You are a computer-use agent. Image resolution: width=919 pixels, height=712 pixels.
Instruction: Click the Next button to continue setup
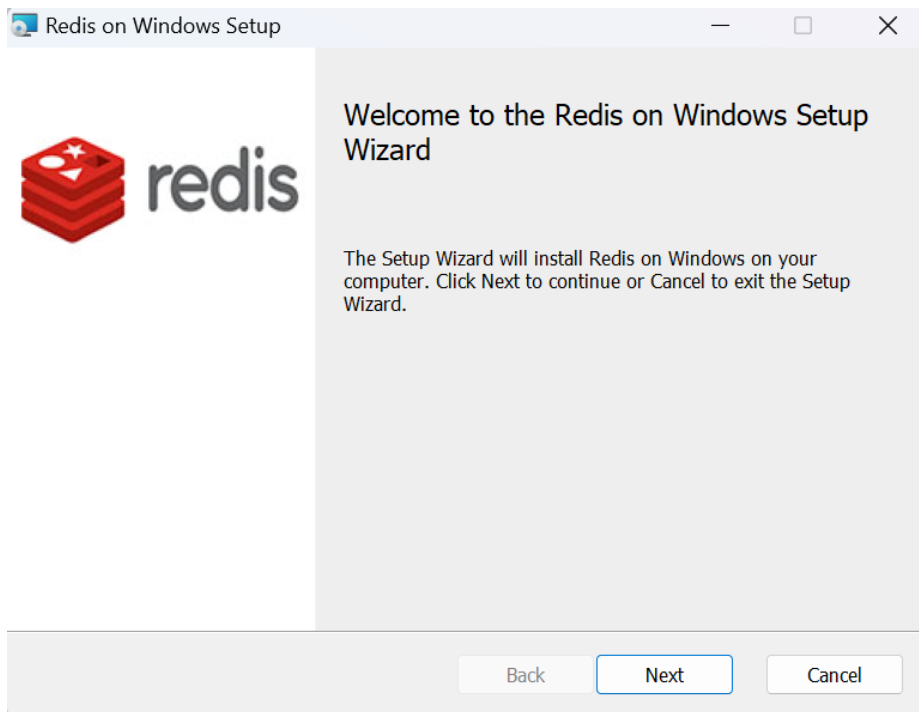pyautogui.click(x=664, y=674)
